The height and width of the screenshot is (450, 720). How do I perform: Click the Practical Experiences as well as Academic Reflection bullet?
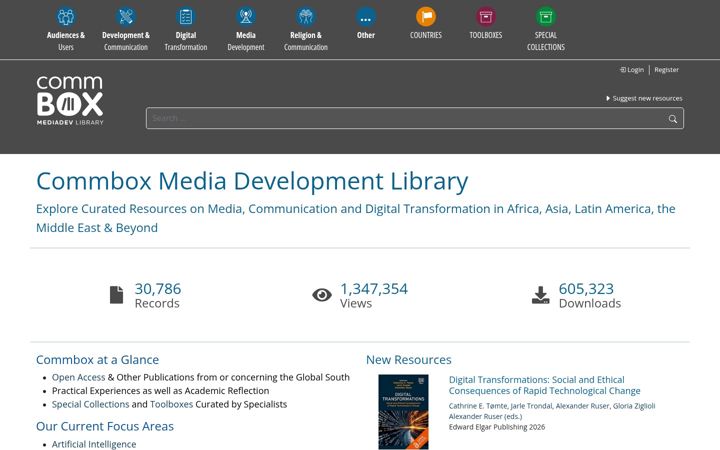160,391
